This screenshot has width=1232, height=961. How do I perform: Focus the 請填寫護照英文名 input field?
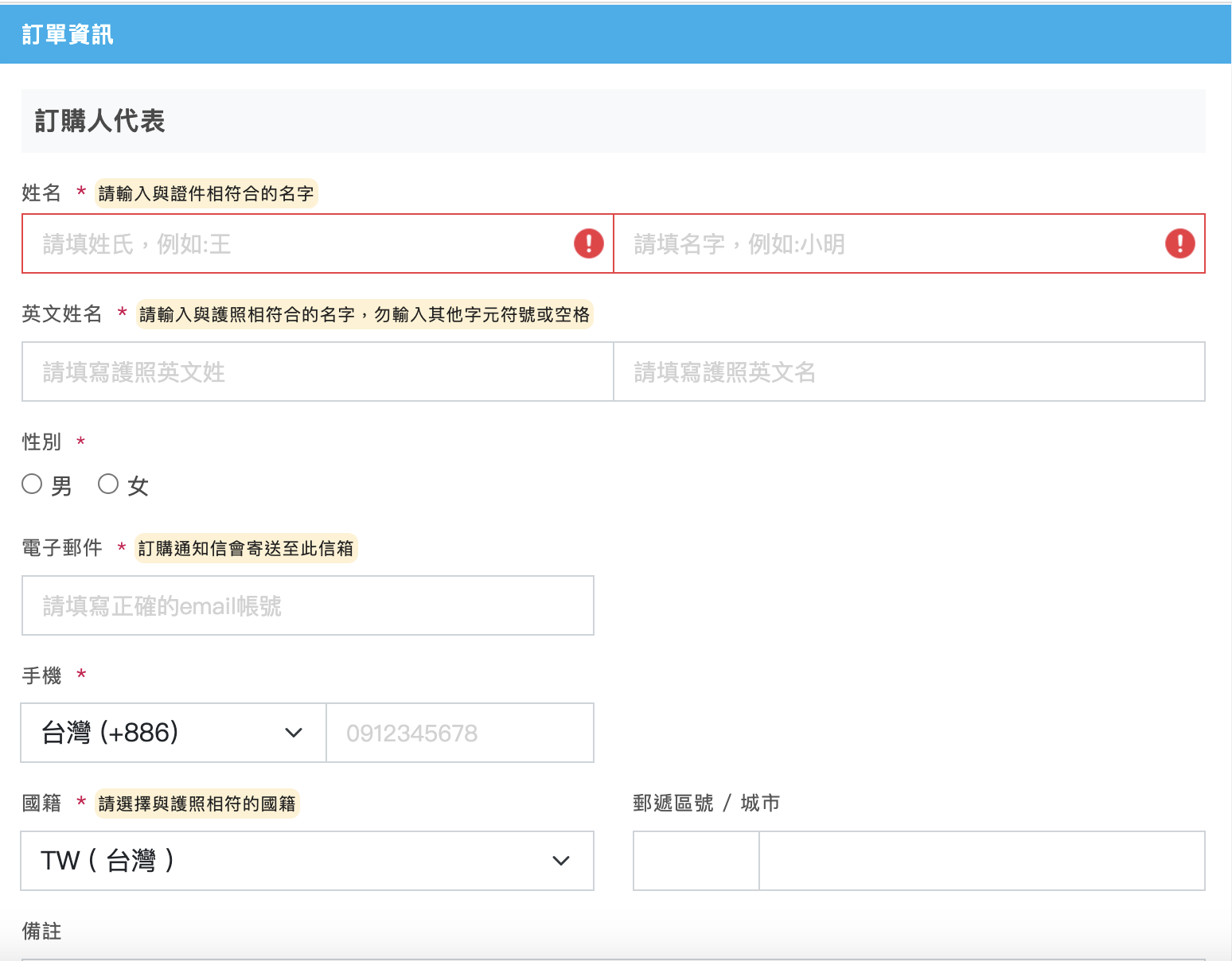[x=909, y=372]
